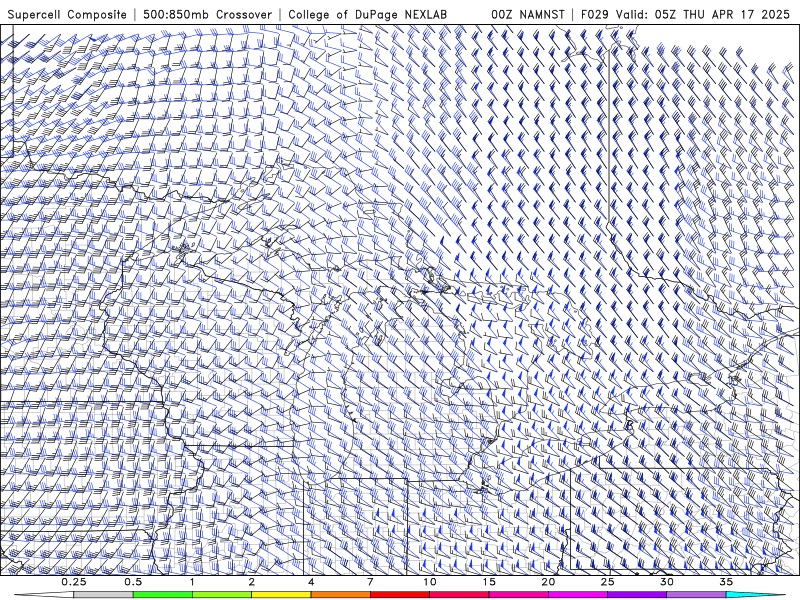
Task: Select the pink swatch between 15 and 20
Action: pos(518,595)
